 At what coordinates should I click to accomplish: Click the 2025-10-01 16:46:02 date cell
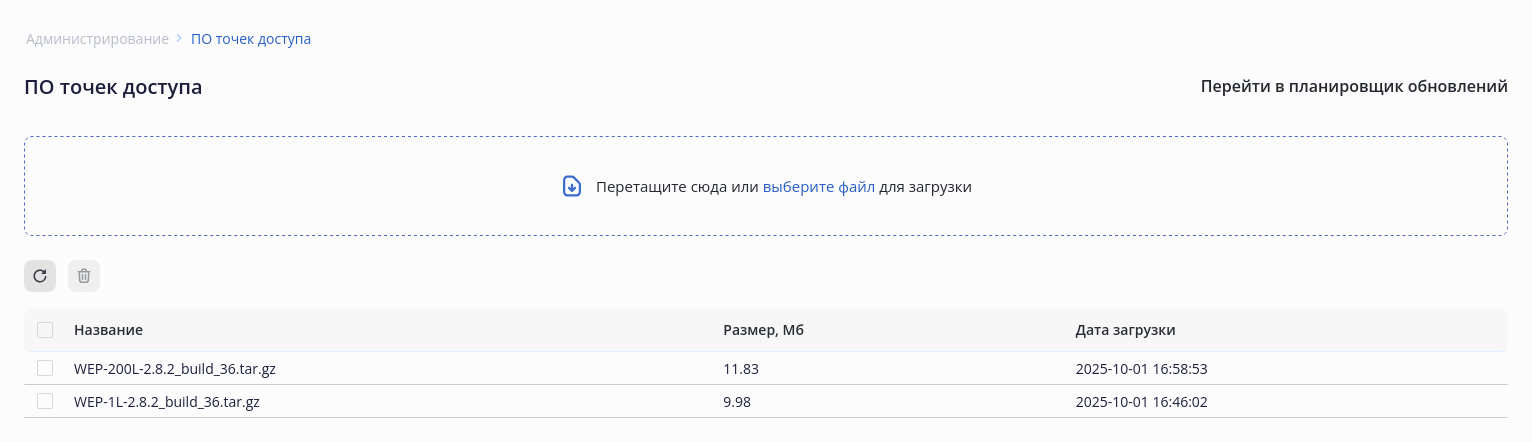click(x=1141, y=402)
